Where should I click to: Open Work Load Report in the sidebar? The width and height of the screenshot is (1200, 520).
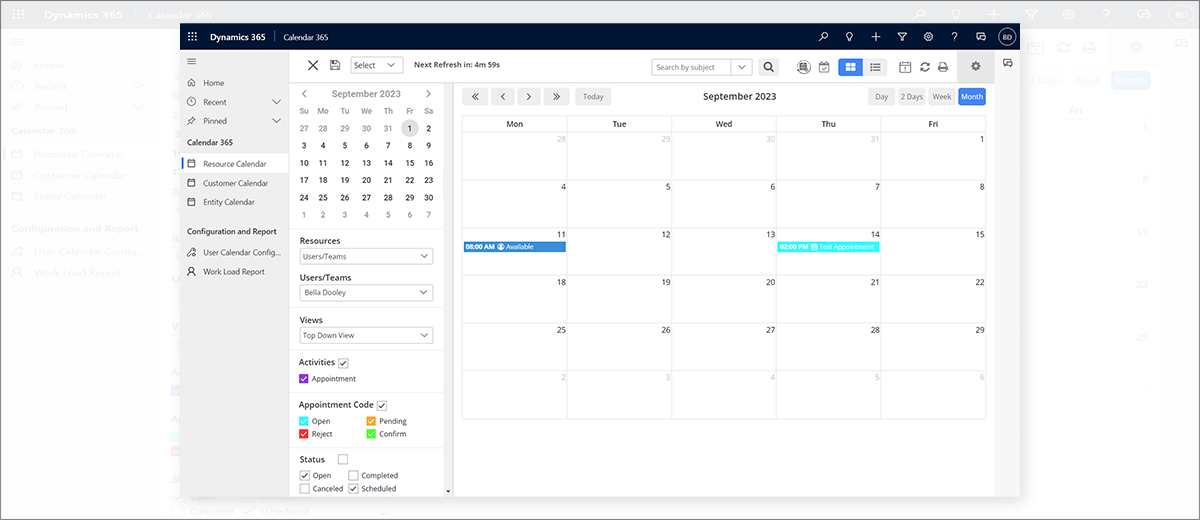[234, 271]
